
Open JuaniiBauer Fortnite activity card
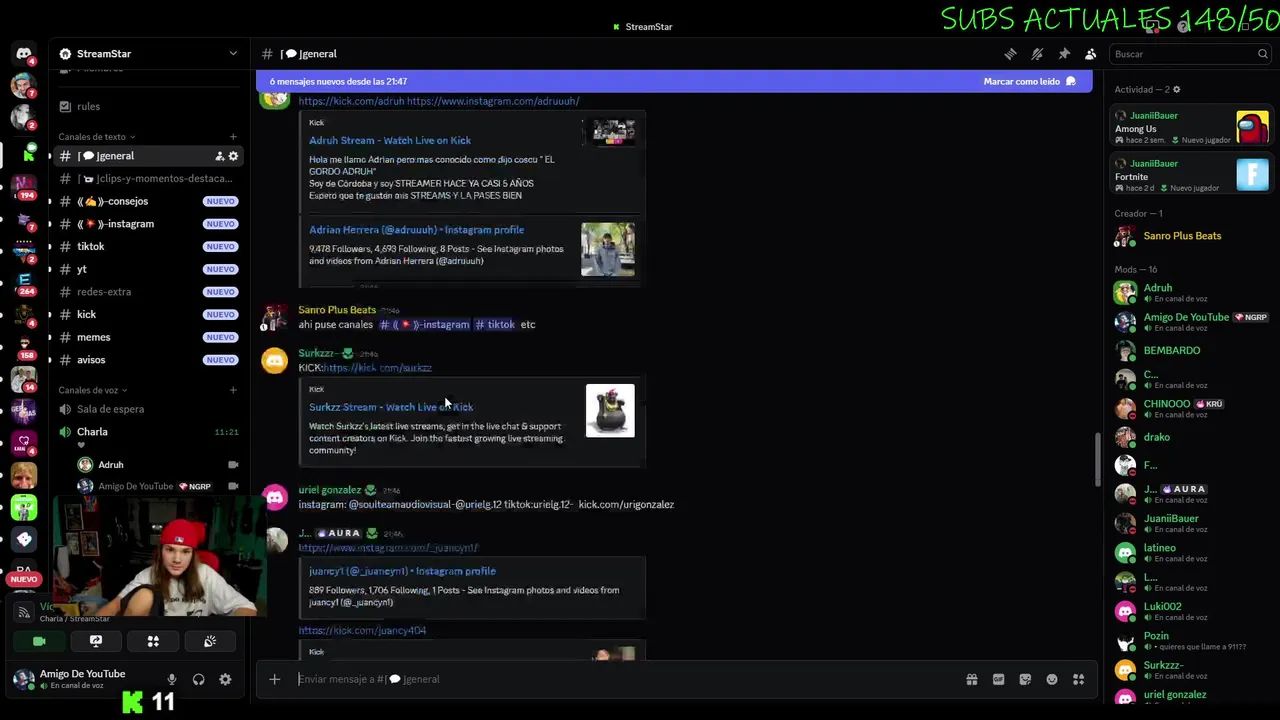point(1192,176)
